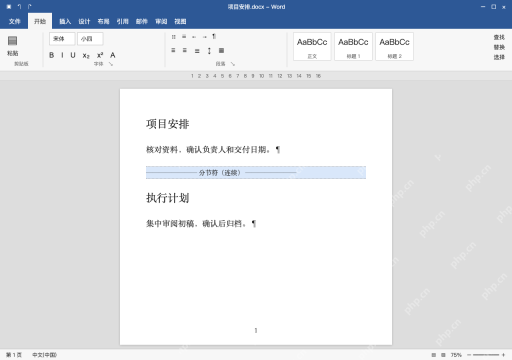Apply a bulleted list
This screenshot has width=512, height=360.
point(174,37)
